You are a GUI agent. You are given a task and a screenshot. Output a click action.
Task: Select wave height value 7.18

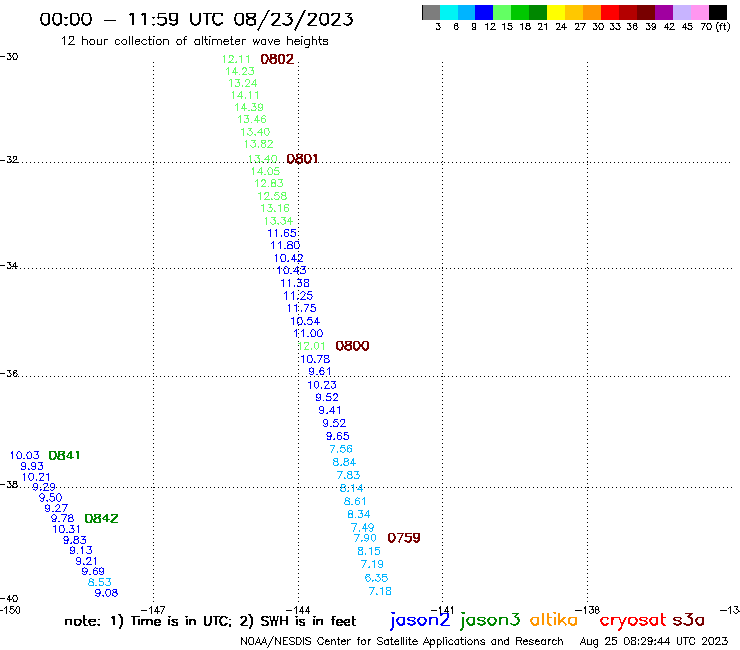(380, 591)
